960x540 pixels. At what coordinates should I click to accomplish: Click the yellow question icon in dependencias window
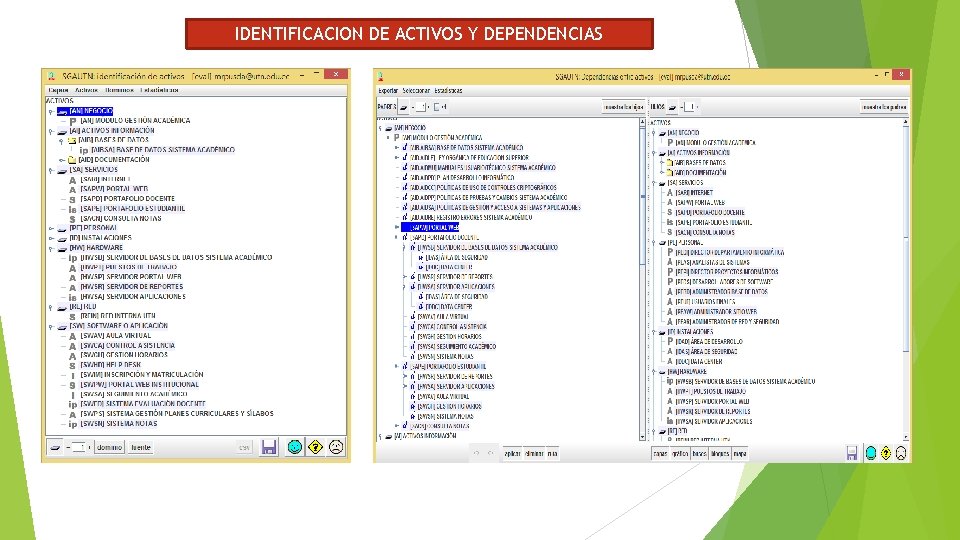[886, 453]
